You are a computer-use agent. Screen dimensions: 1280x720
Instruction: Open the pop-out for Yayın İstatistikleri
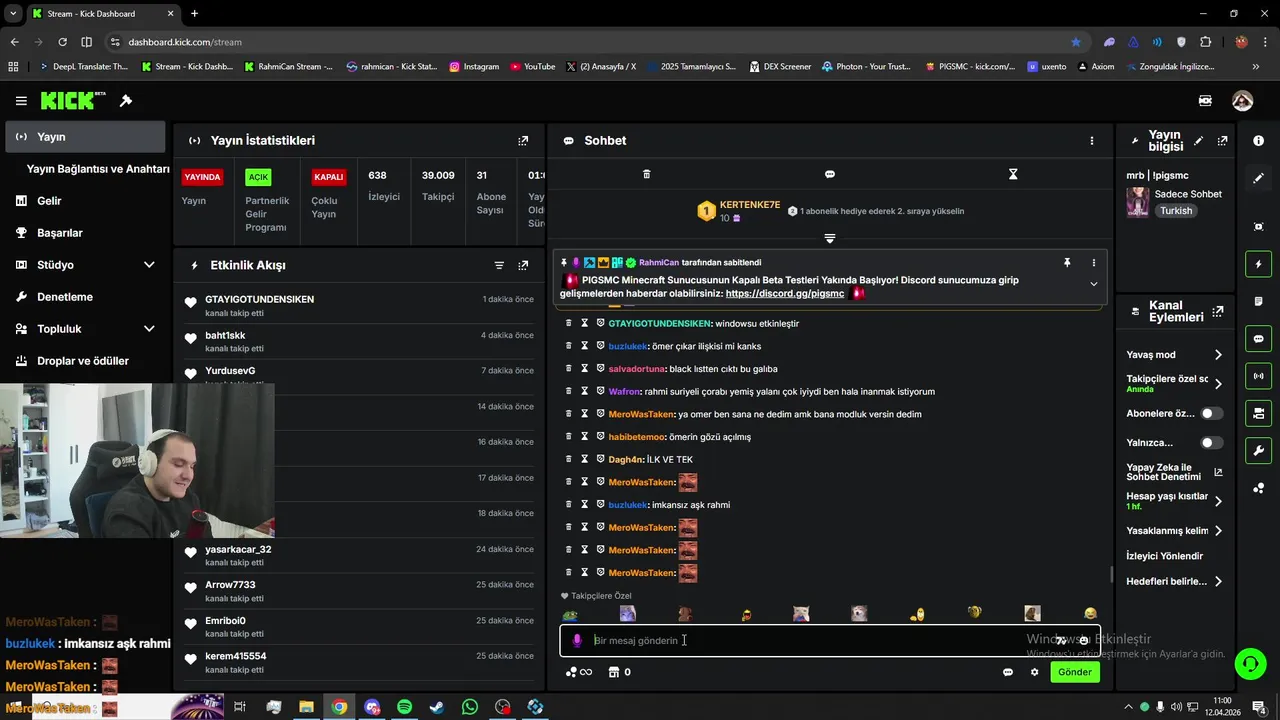(523, 141)
